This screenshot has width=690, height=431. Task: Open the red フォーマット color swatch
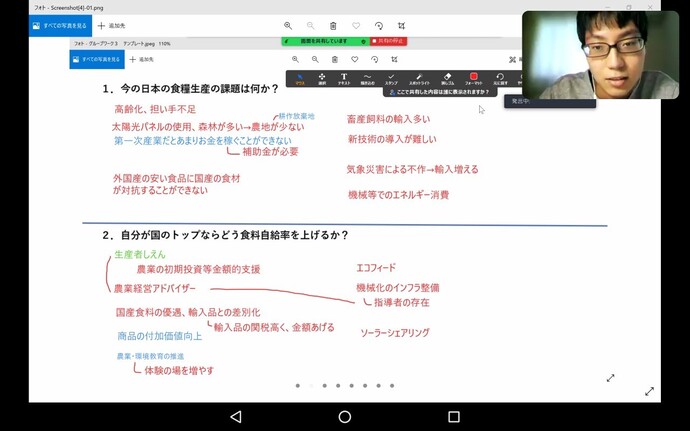(x=474, y=78)
